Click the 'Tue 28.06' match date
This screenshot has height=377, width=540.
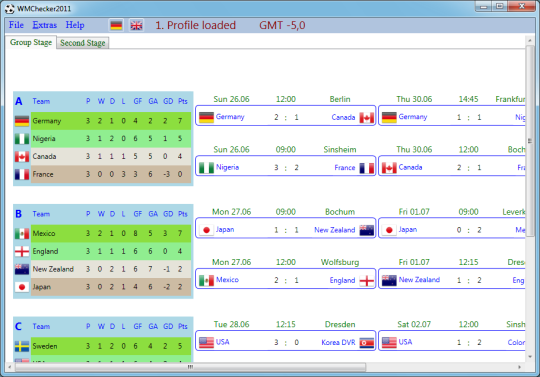pyautogui.click(x=231, y=324)
